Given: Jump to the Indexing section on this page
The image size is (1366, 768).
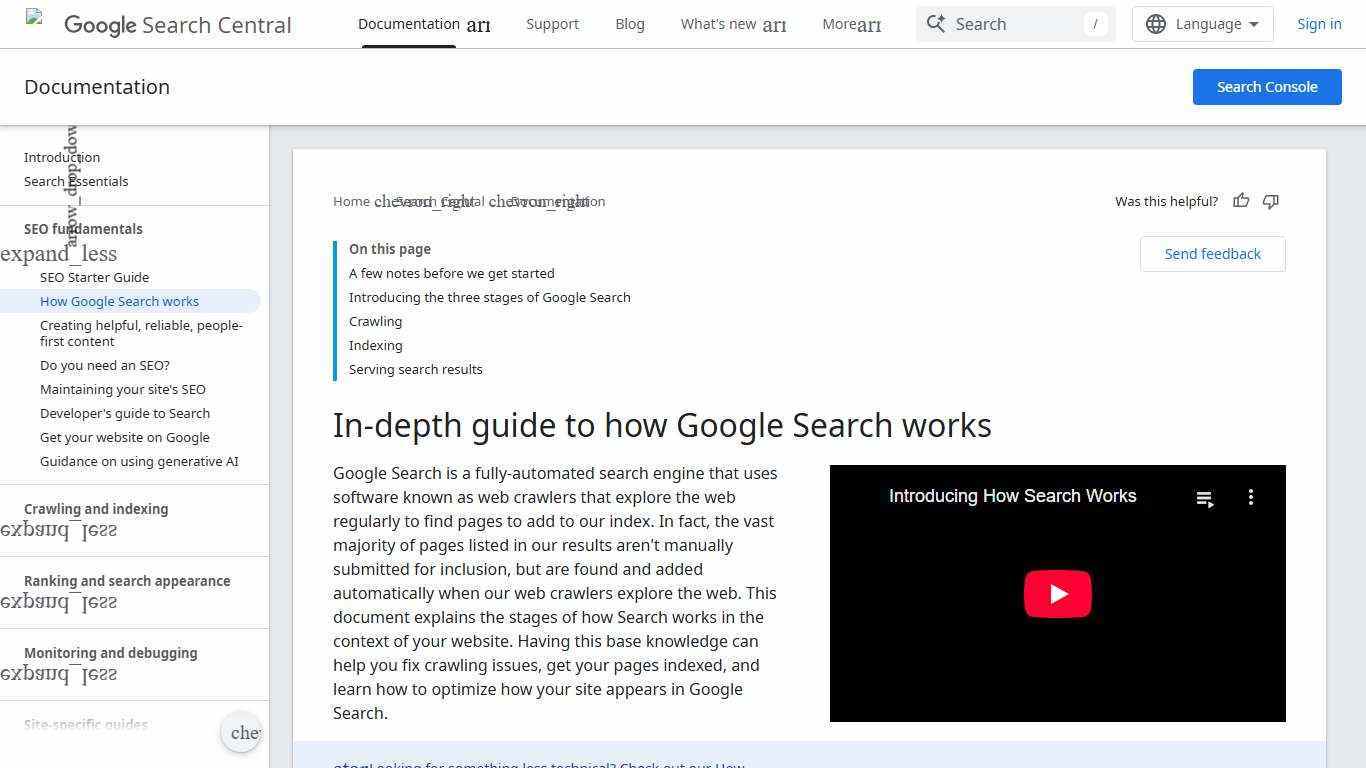Looking at the screenshot, I should 375,345.
